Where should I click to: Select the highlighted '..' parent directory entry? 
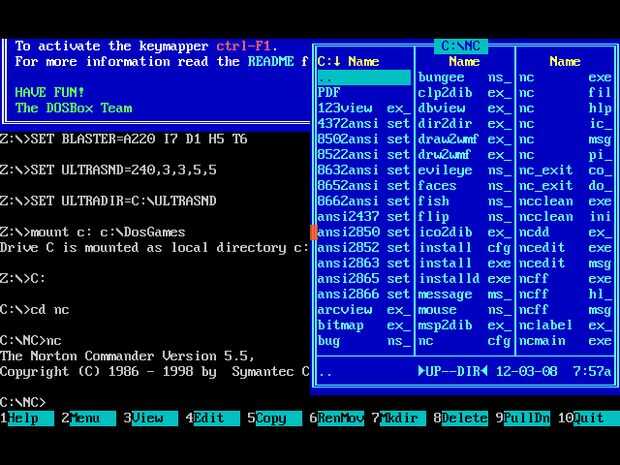(x=364, y=77)
